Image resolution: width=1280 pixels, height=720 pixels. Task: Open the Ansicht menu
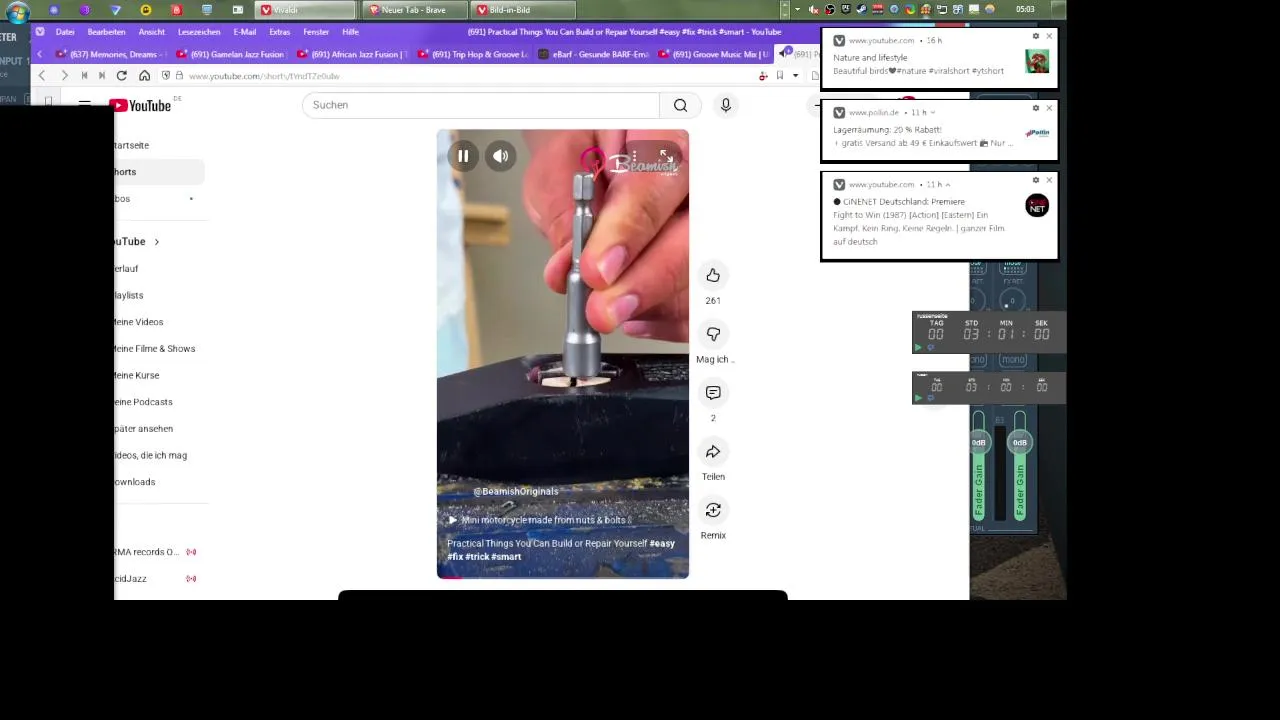[152, 32]
